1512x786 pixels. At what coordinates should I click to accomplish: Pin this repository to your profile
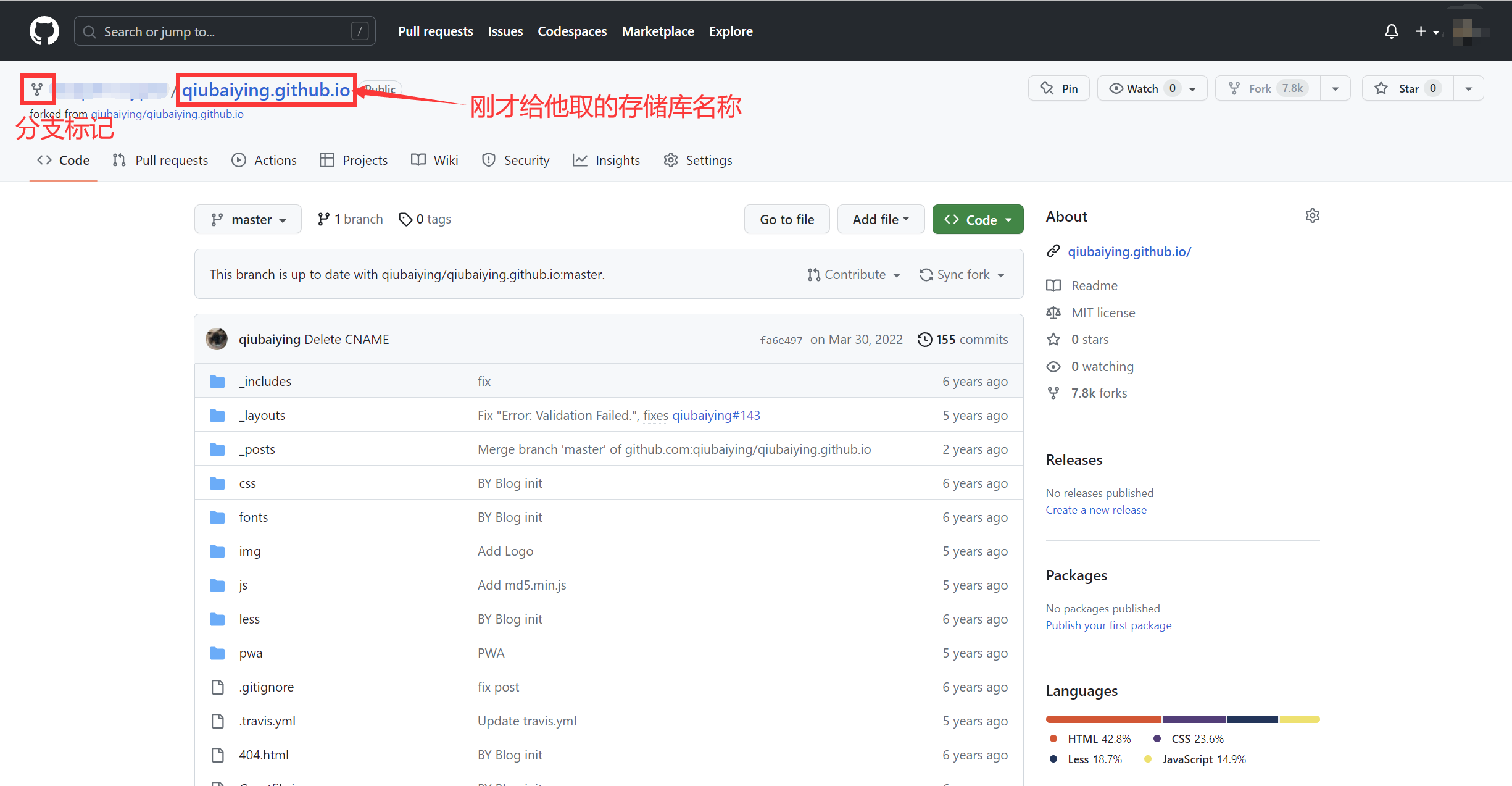[x=1059, y=88]
